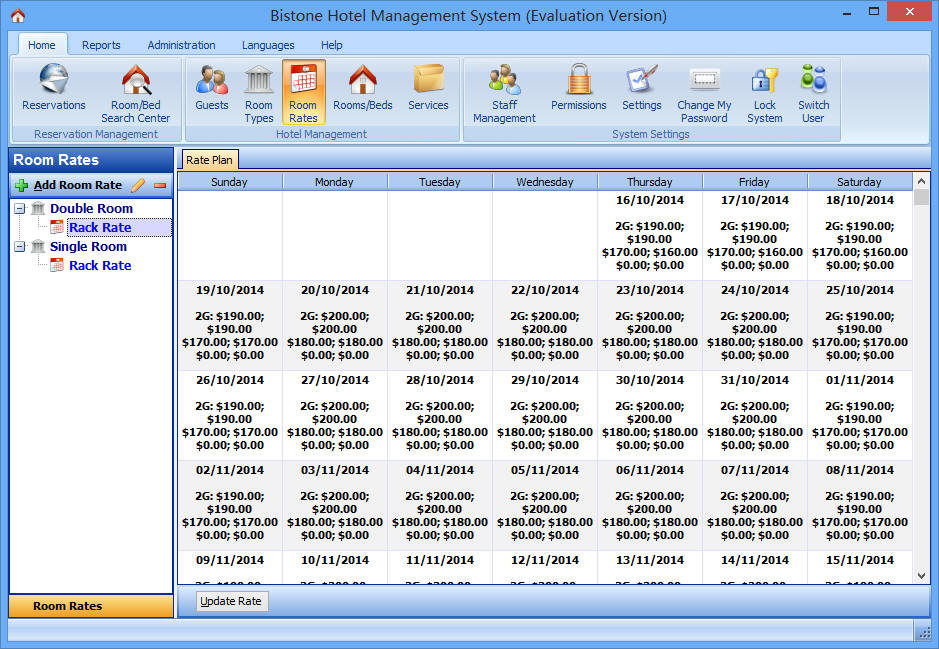
Task: Select the Single Room tree item
Action: coord(89,246)
